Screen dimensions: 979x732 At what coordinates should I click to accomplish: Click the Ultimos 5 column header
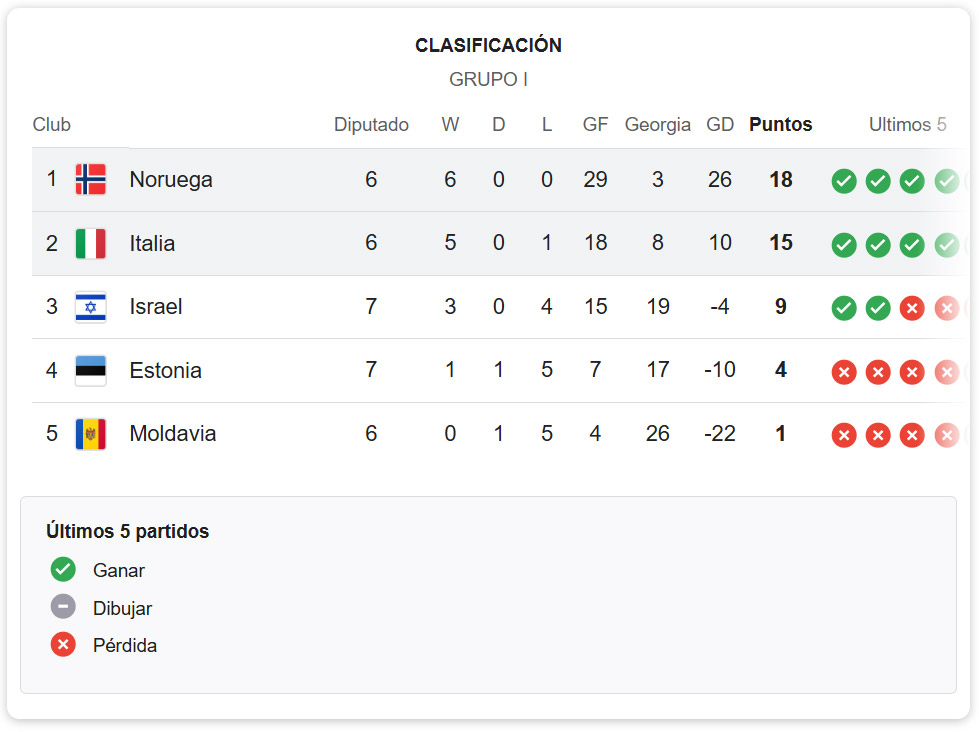click(907, 125)
